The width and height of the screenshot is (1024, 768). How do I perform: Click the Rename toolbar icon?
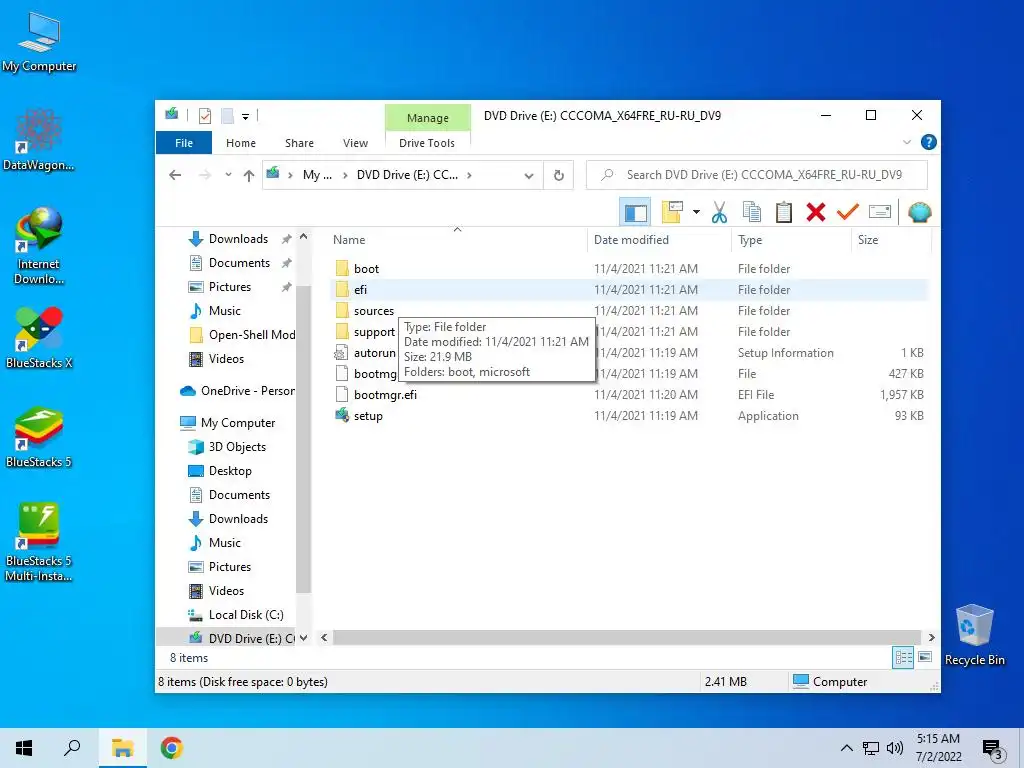tap(880, 212)
